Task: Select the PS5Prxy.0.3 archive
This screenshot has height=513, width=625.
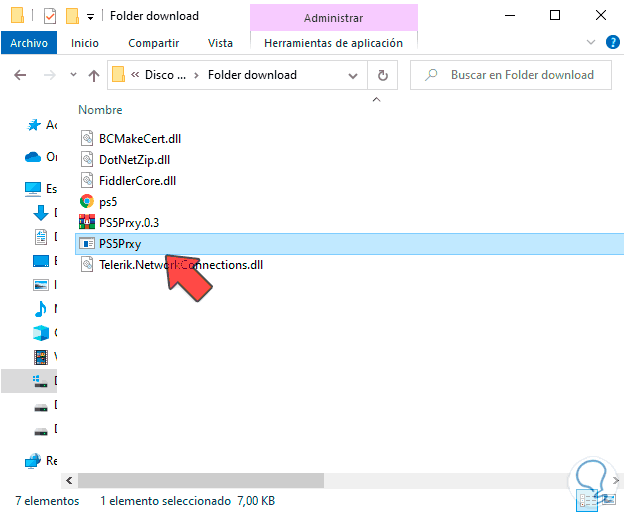Action: click(129, 222)
